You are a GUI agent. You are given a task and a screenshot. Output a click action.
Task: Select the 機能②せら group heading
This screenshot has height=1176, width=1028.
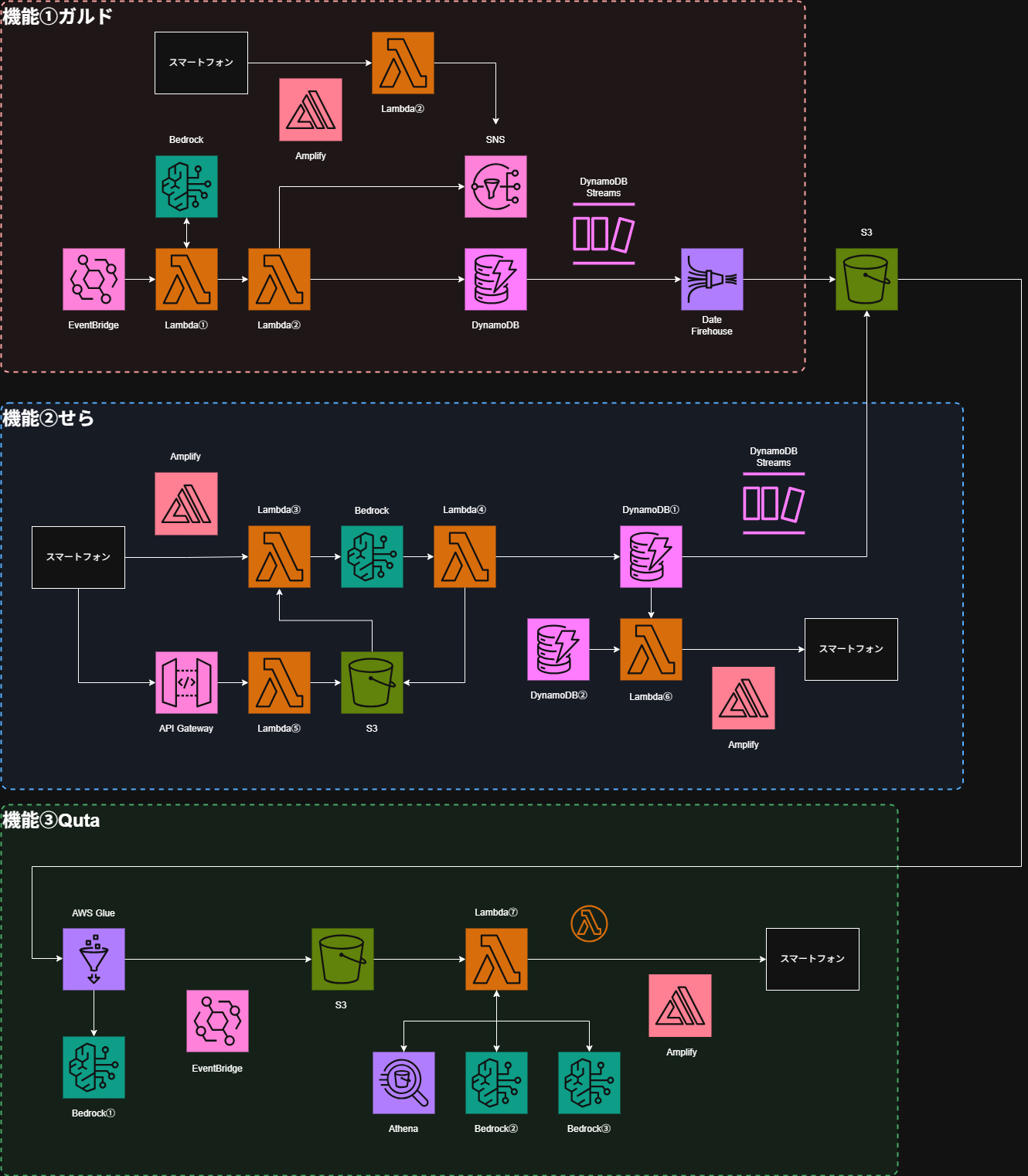49,418
